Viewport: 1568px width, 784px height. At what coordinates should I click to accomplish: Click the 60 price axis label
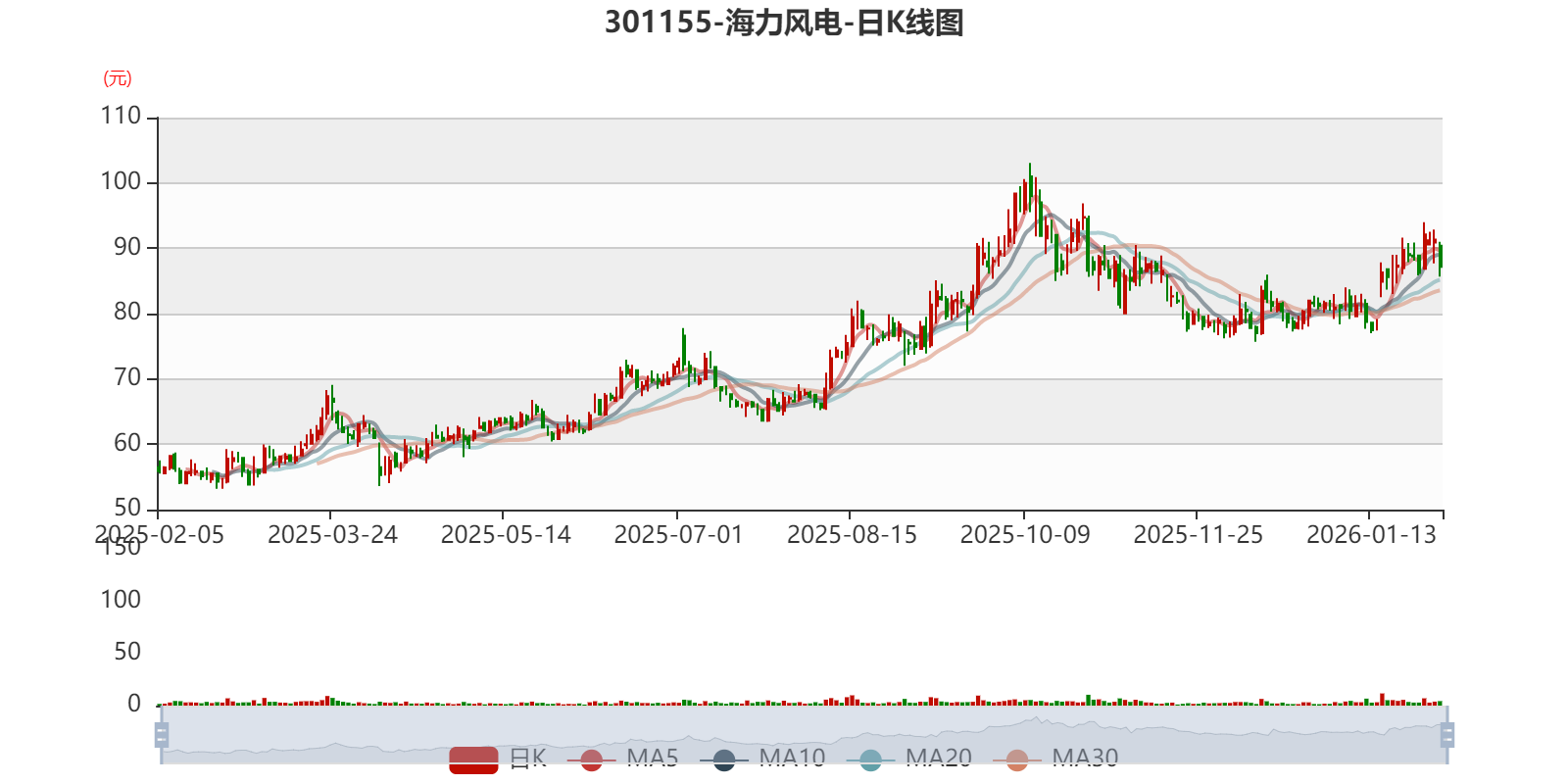coord(127,443)
